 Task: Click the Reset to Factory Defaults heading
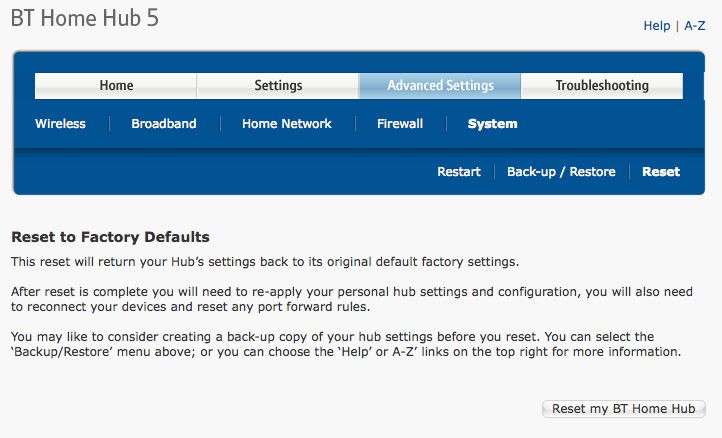tap(111, 237)
